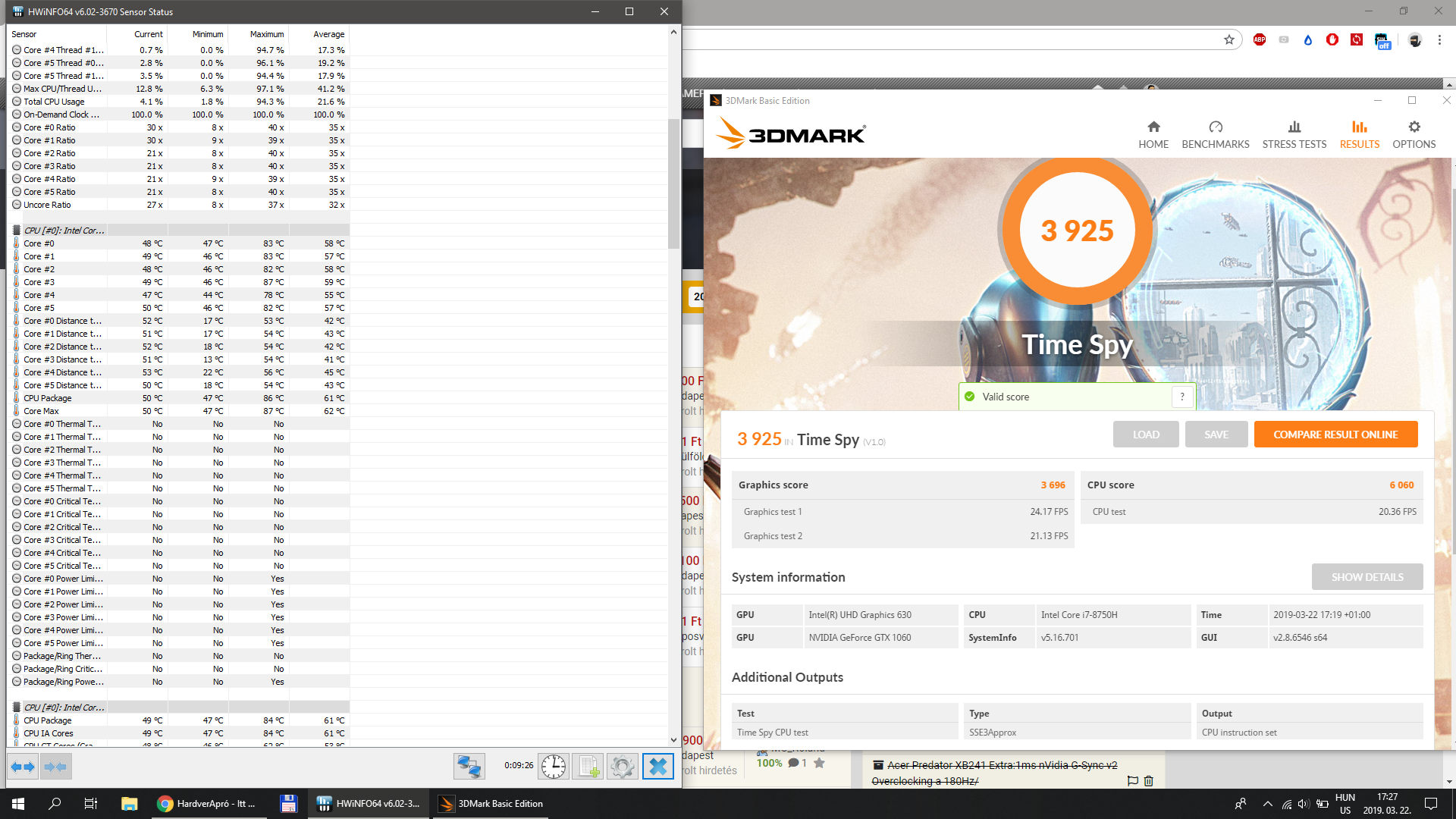Viewport: 1456px width, 819px height.
Task: Click the green valid score checkmark icon
Action: click(x=969, y=397)
